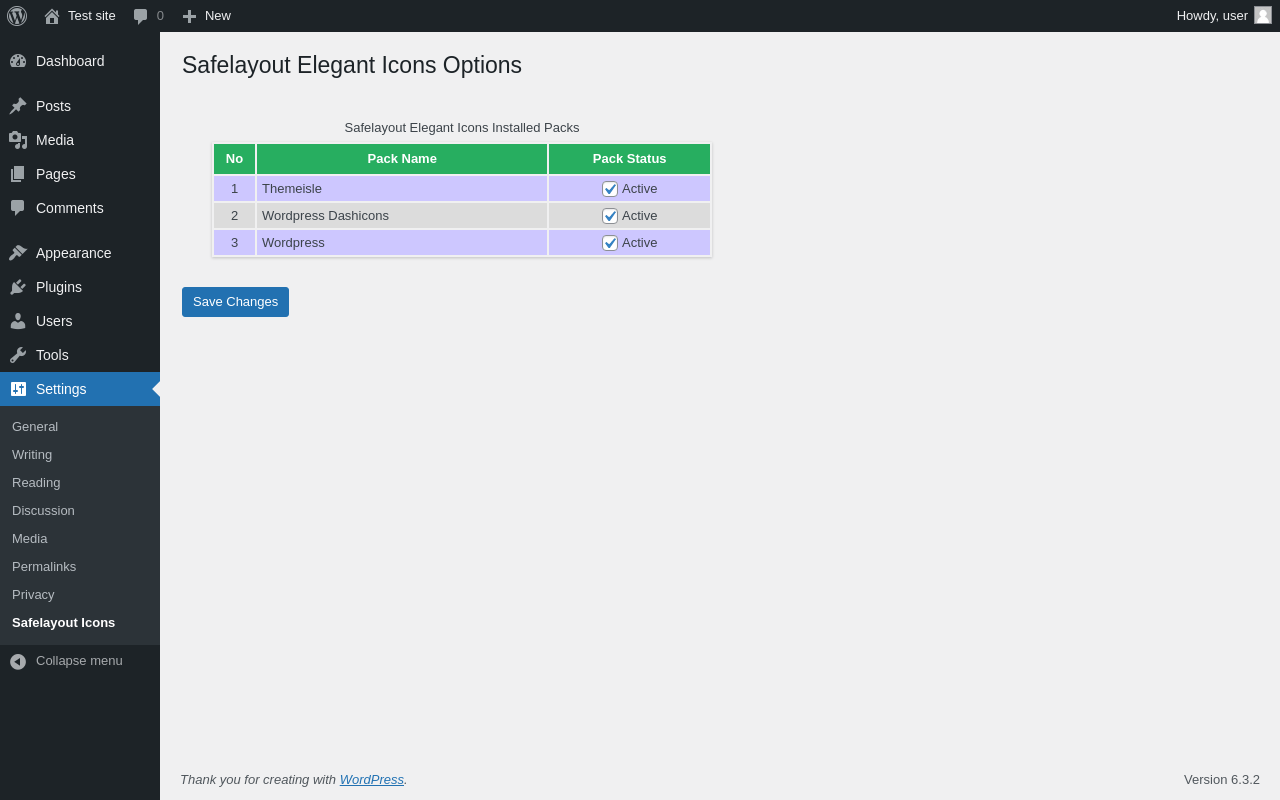Open the Tools menu
1280x800 pixels.
80,355
